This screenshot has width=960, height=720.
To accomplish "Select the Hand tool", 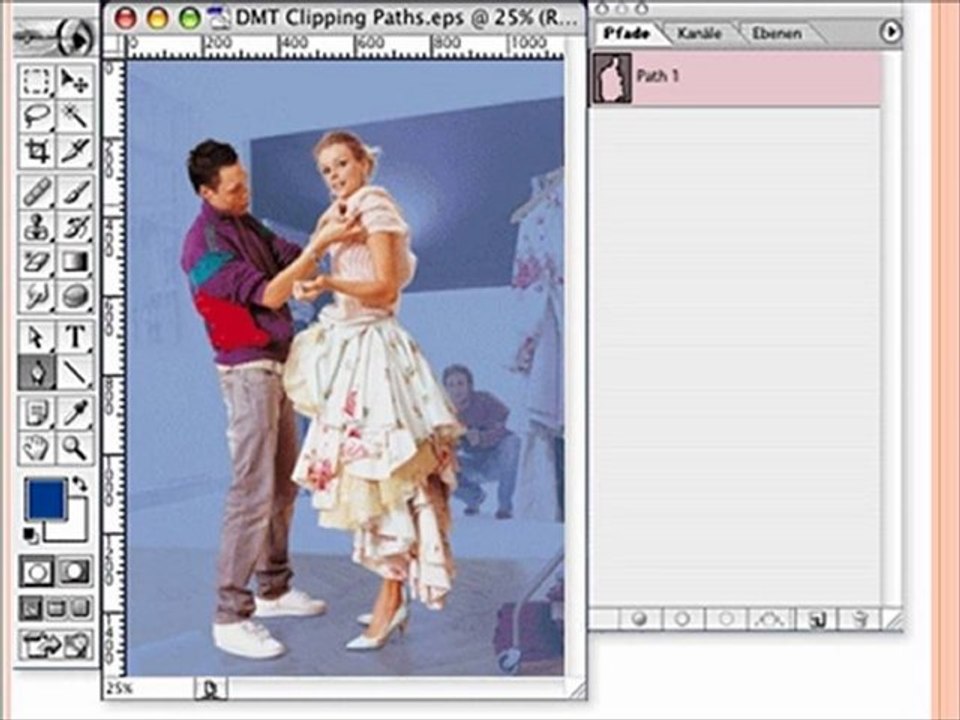I will (x=37, y=448).
